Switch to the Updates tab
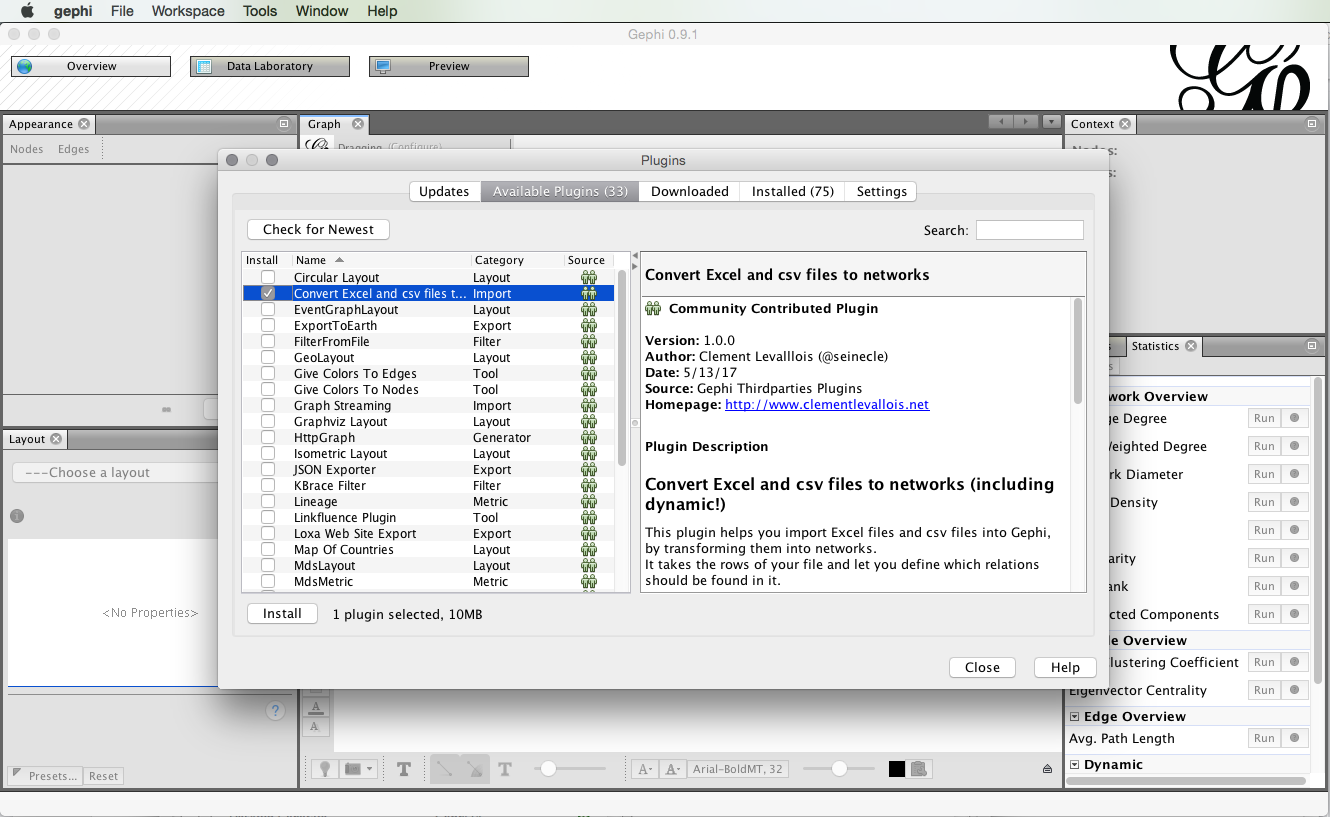1330x817 pixels. pyautogui.click(x=444, y=191)
